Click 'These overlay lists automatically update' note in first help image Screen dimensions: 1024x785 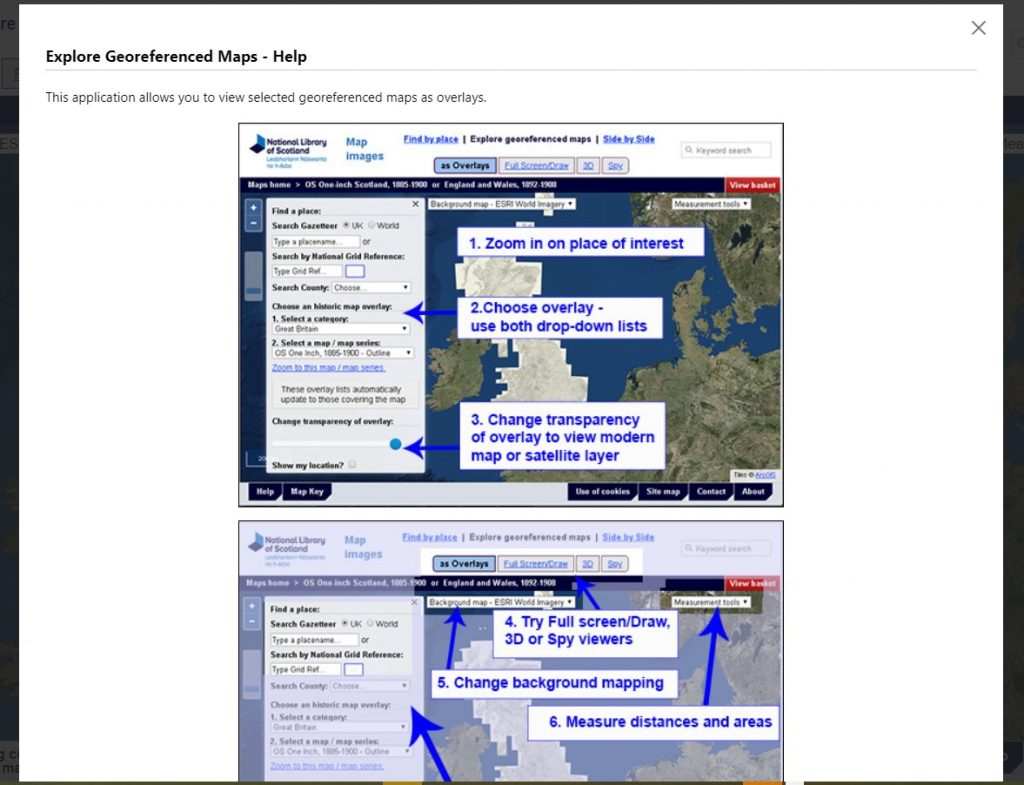tap(344, 394)
